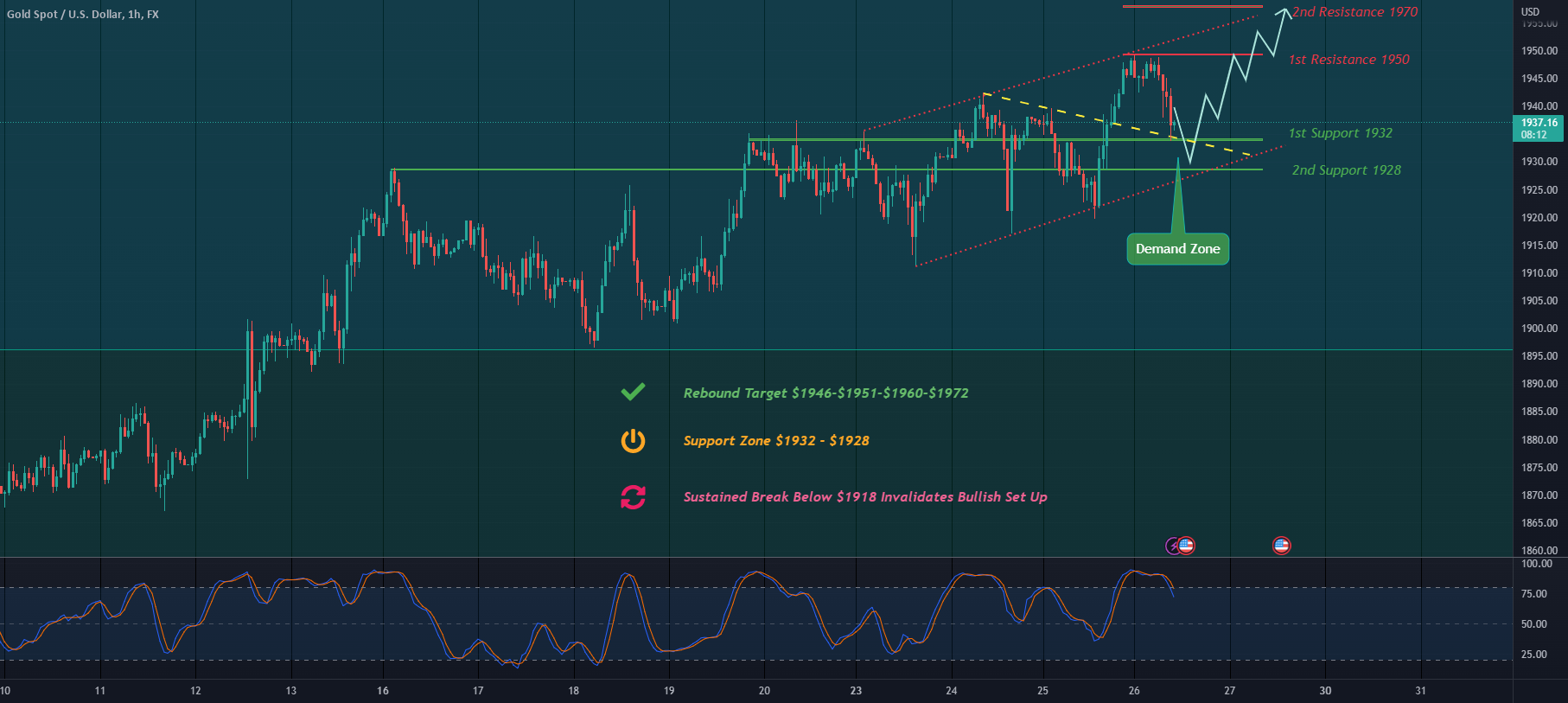The height and width of the screenshot is (703, 1568).
Task: Click the Sustained Break Below $1918 annotation
Action: (x=865, y=497)
